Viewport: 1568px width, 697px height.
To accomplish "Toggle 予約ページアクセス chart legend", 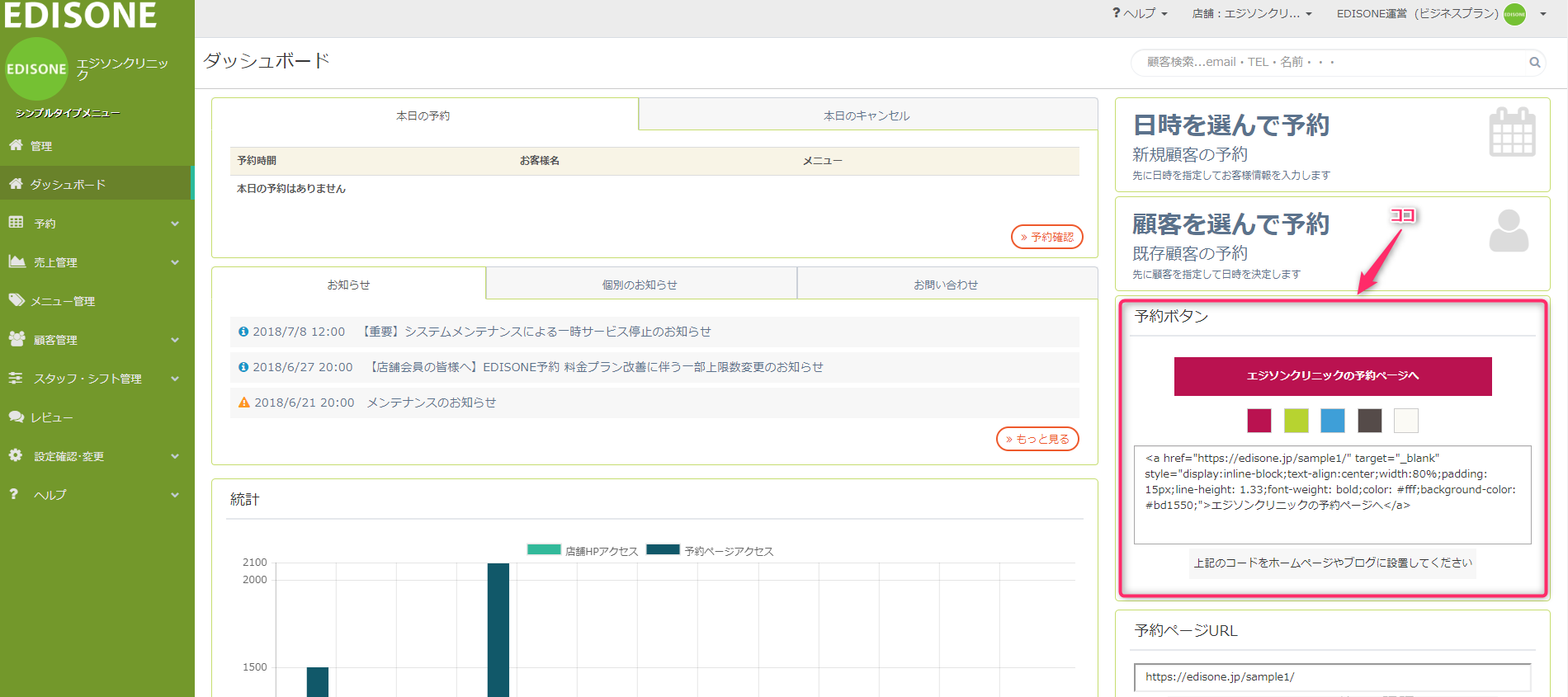I will click(710, 551).
